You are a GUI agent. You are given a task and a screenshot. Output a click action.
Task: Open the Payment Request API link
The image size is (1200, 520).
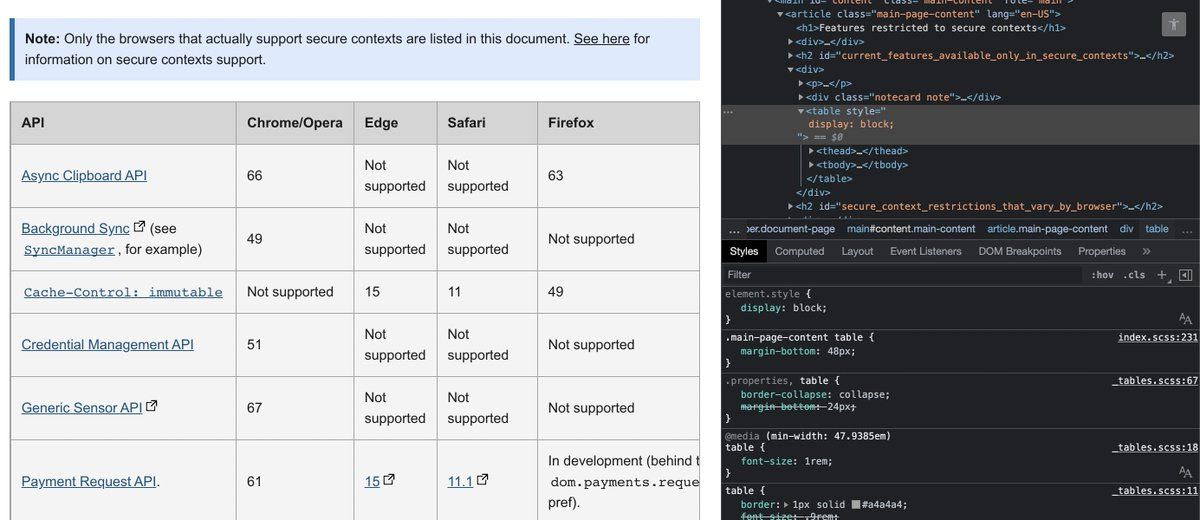(89, 481)
